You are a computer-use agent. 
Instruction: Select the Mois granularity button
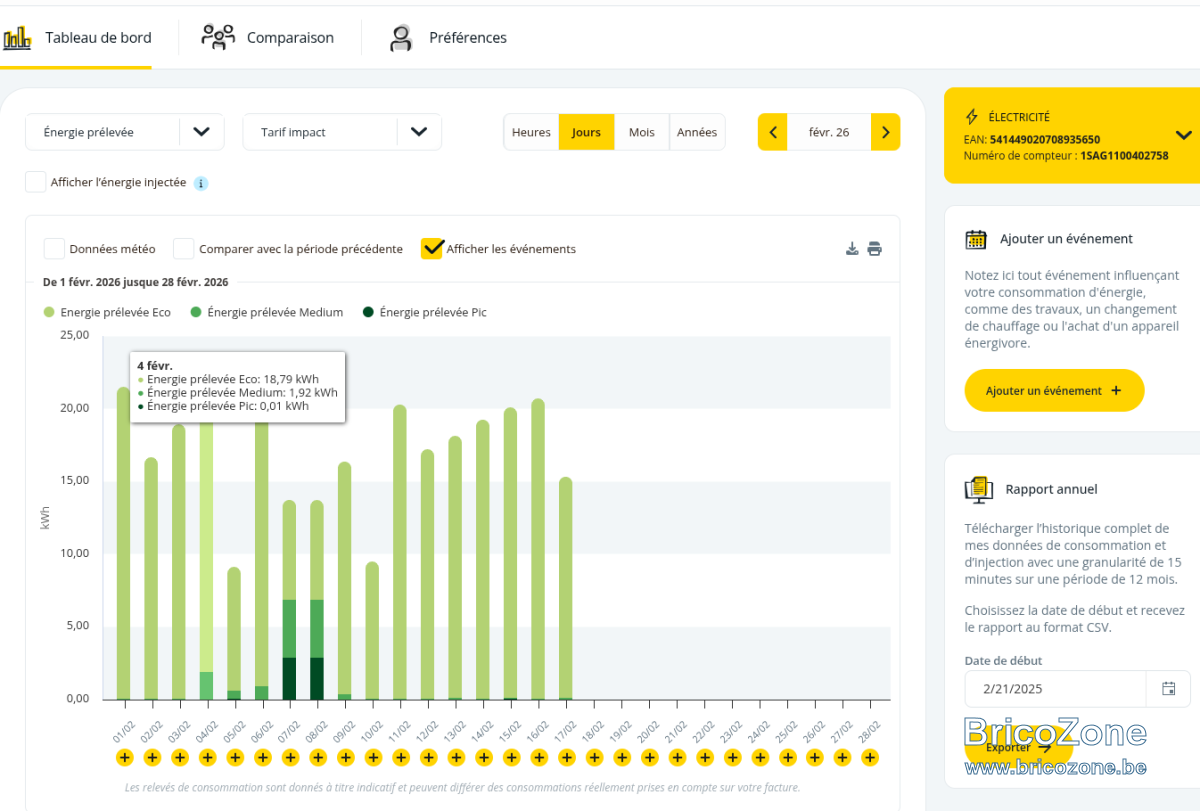tap(642, 132)
